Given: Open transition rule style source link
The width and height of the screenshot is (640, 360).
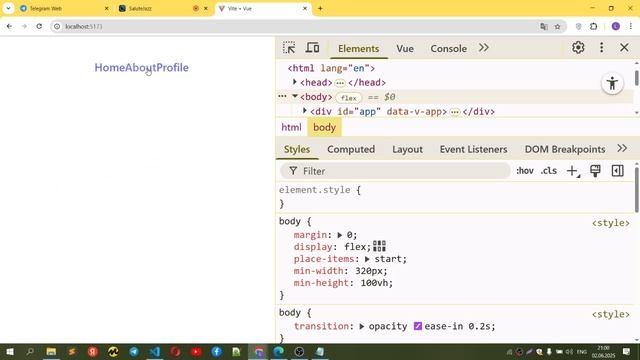Looking at the screenshot, I should [611, 314].
